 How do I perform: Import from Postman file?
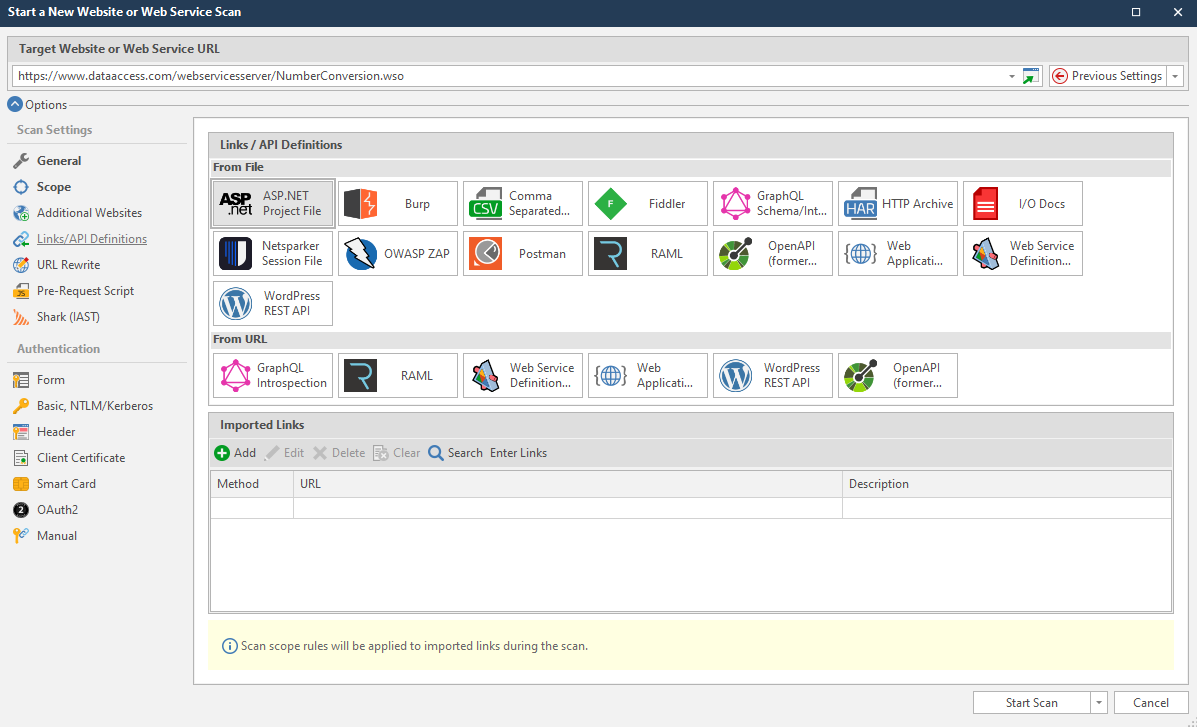point(522,254)
